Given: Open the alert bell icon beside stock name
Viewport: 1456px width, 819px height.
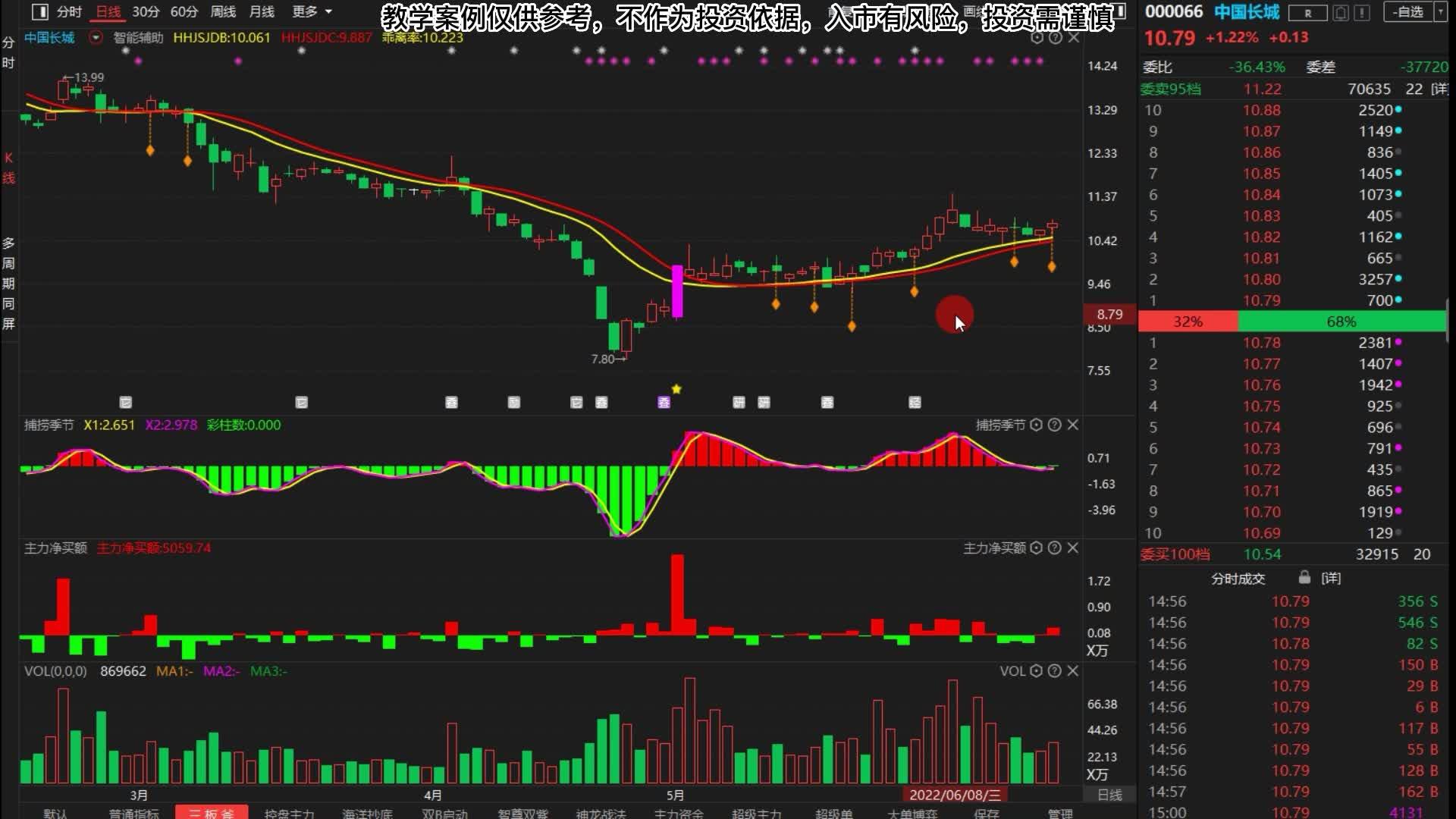Looking at the screenshot, I should [1341, 13].
